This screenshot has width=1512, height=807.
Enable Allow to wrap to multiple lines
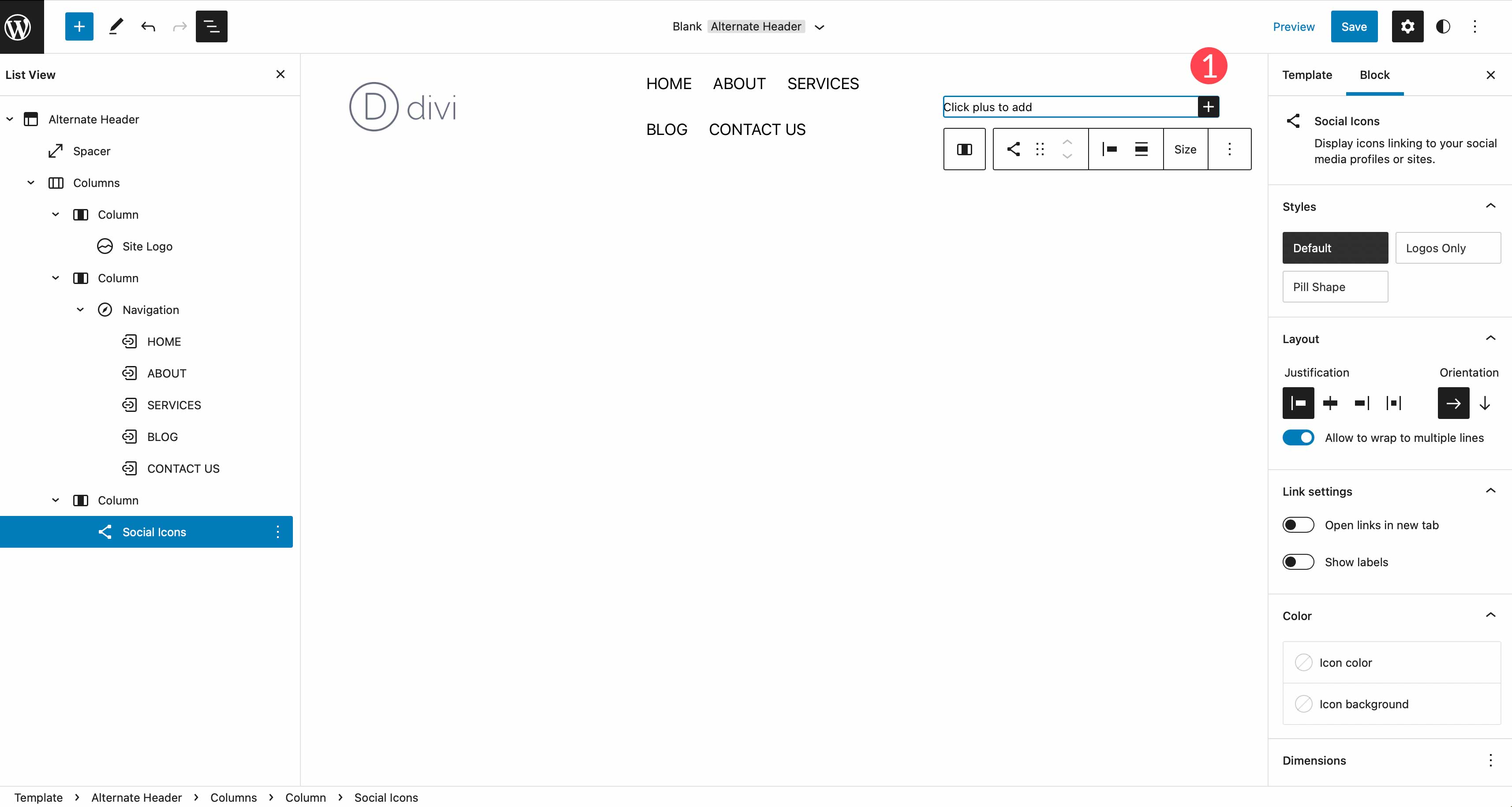(x=1298, y=437)
